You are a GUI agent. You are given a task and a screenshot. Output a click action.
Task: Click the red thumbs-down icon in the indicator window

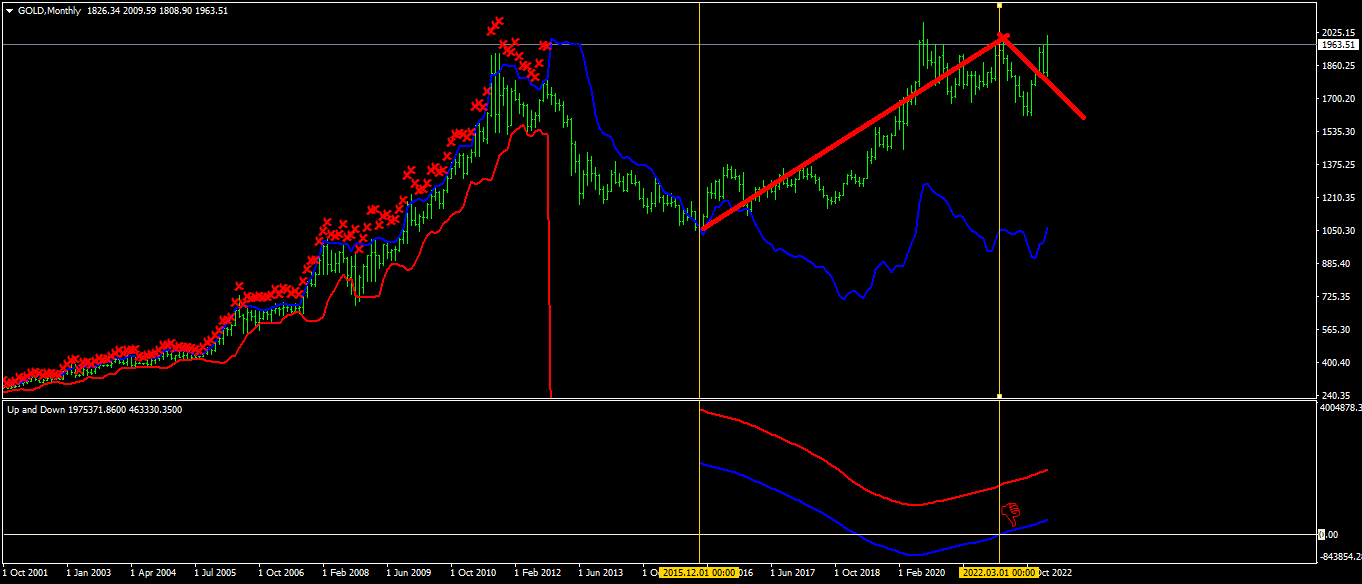coord(1011,515)
